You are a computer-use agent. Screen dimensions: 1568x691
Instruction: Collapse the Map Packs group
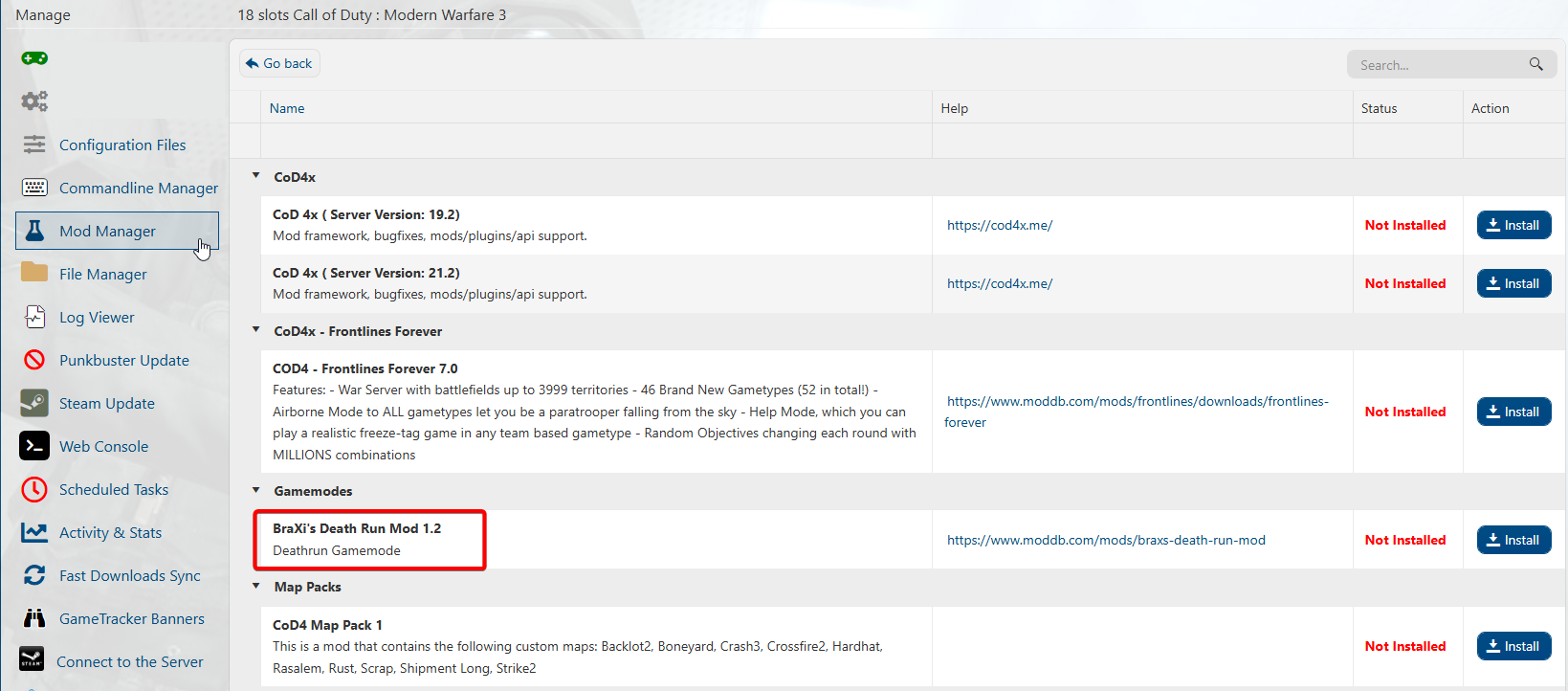pos(255,586)
